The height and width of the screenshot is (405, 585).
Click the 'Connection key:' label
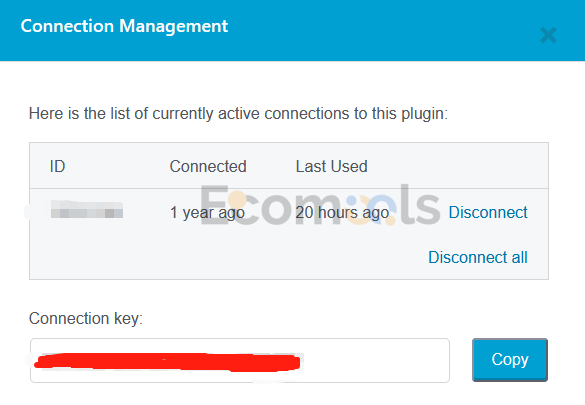click(86, 318)
